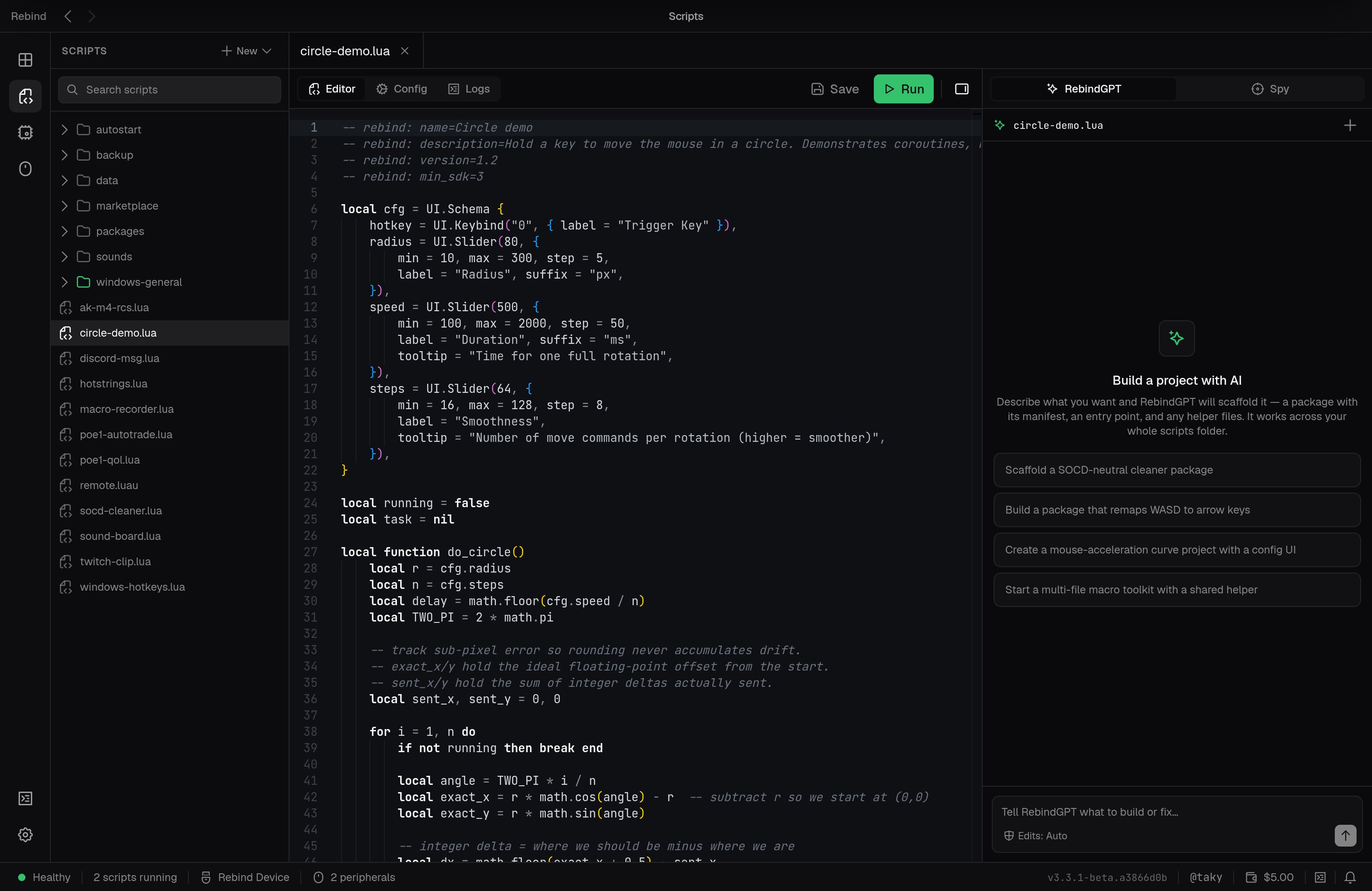This screenshot has height=891, width=1372.
Task: Navigate forward with the right arrow
Action: [x=92, y=16]
